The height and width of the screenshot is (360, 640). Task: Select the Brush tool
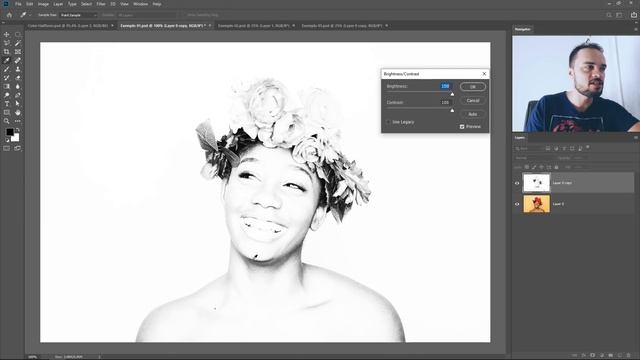point(7,69)
